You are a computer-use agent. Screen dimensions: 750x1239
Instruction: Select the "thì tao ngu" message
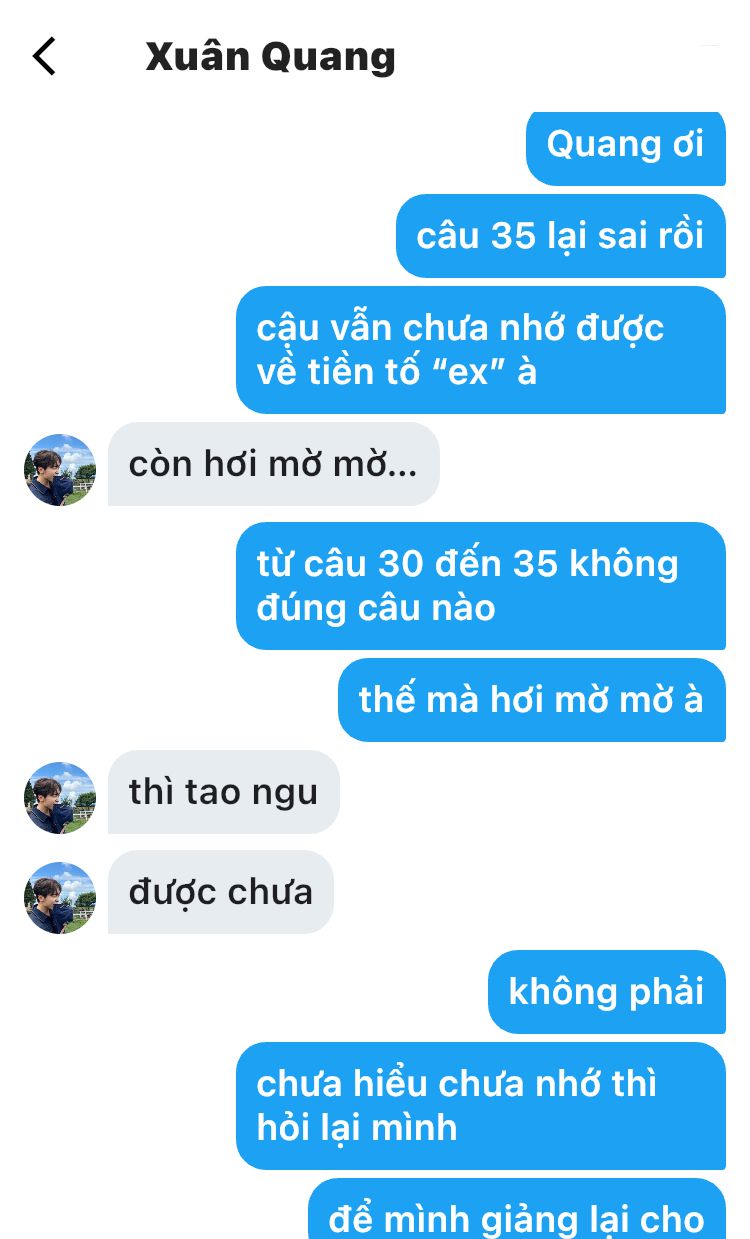(x=224, y=792)
